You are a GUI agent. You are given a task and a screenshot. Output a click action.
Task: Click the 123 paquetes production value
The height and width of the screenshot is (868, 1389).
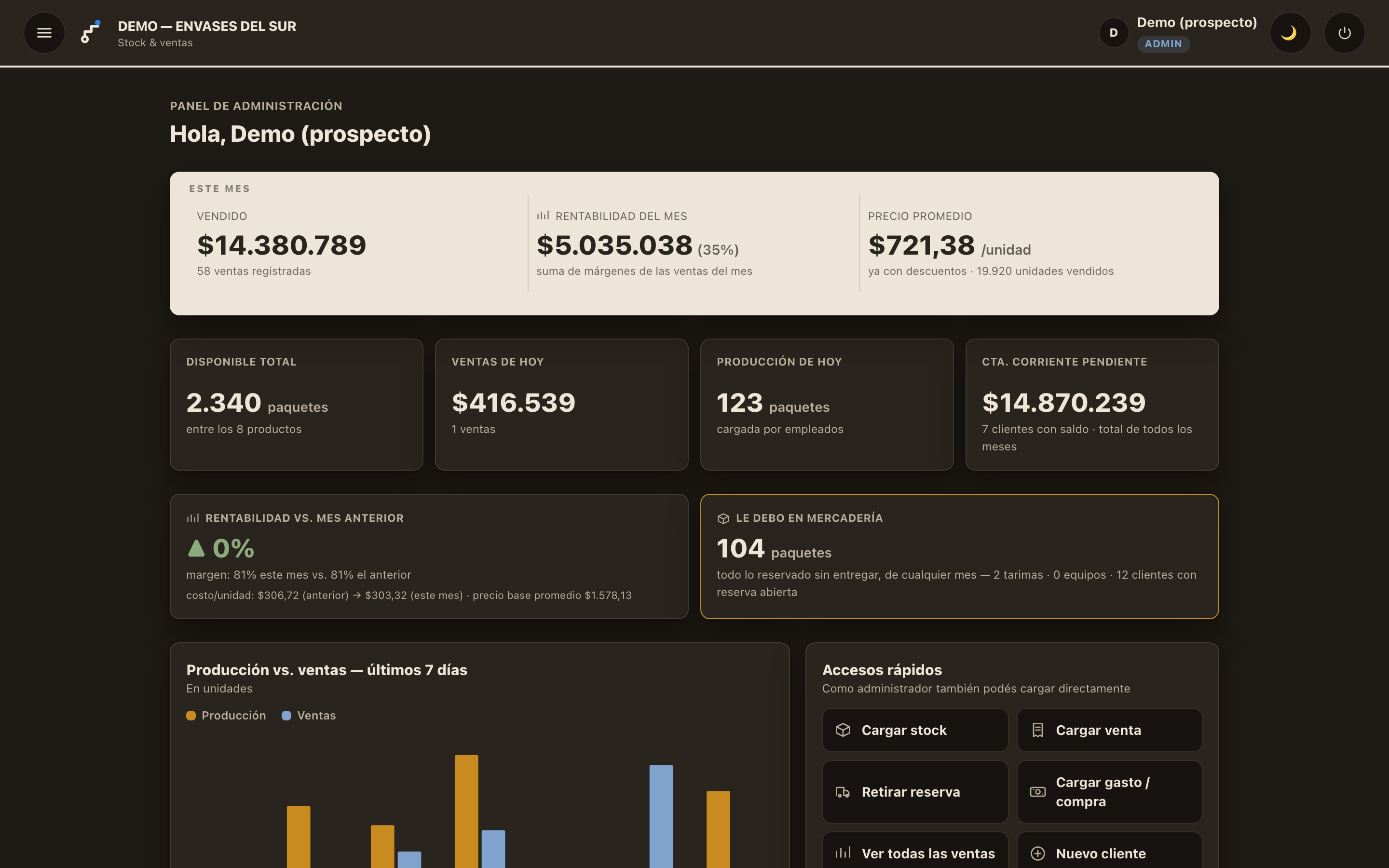[773, 403]
